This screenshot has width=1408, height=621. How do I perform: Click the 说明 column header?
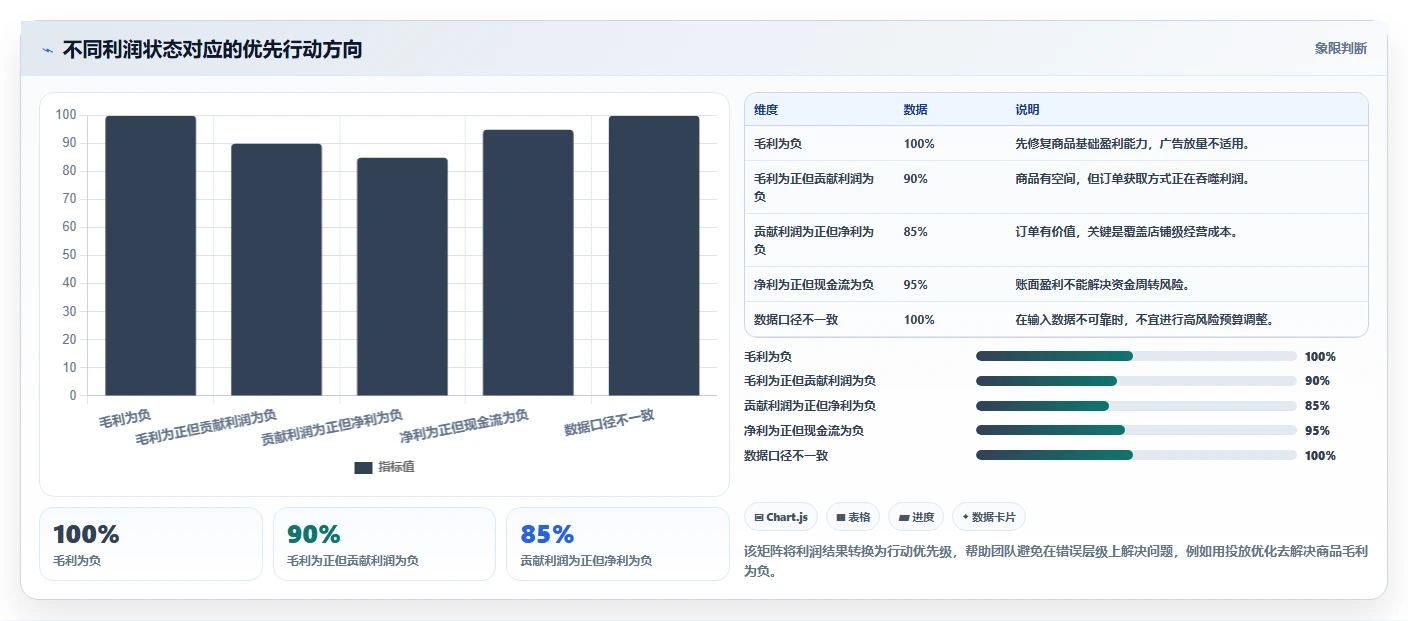pyautogui.click(x=1027, y=109)
